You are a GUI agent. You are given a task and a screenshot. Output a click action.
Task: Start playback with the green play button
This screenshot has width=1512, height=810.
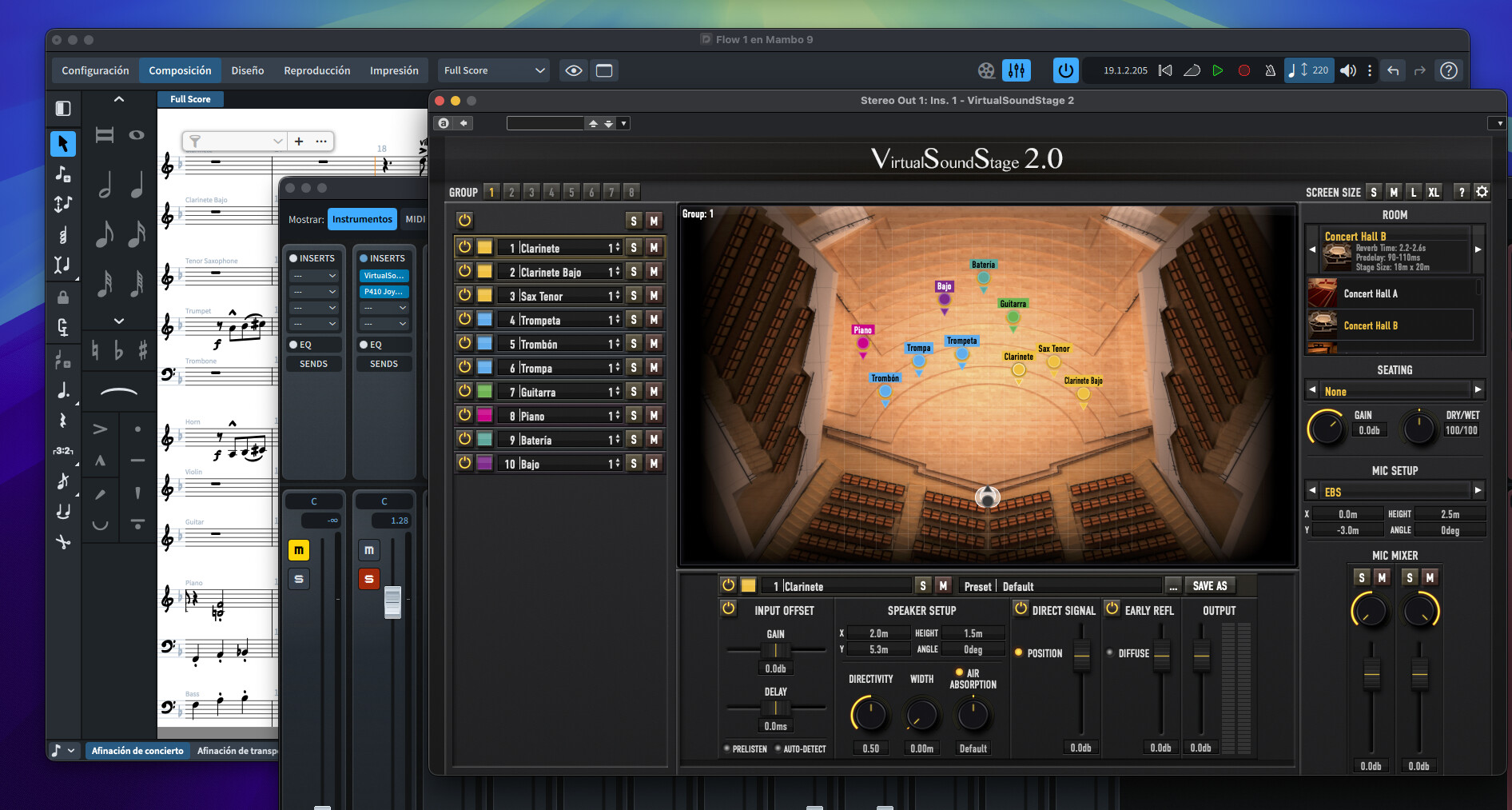point(1218,70)
